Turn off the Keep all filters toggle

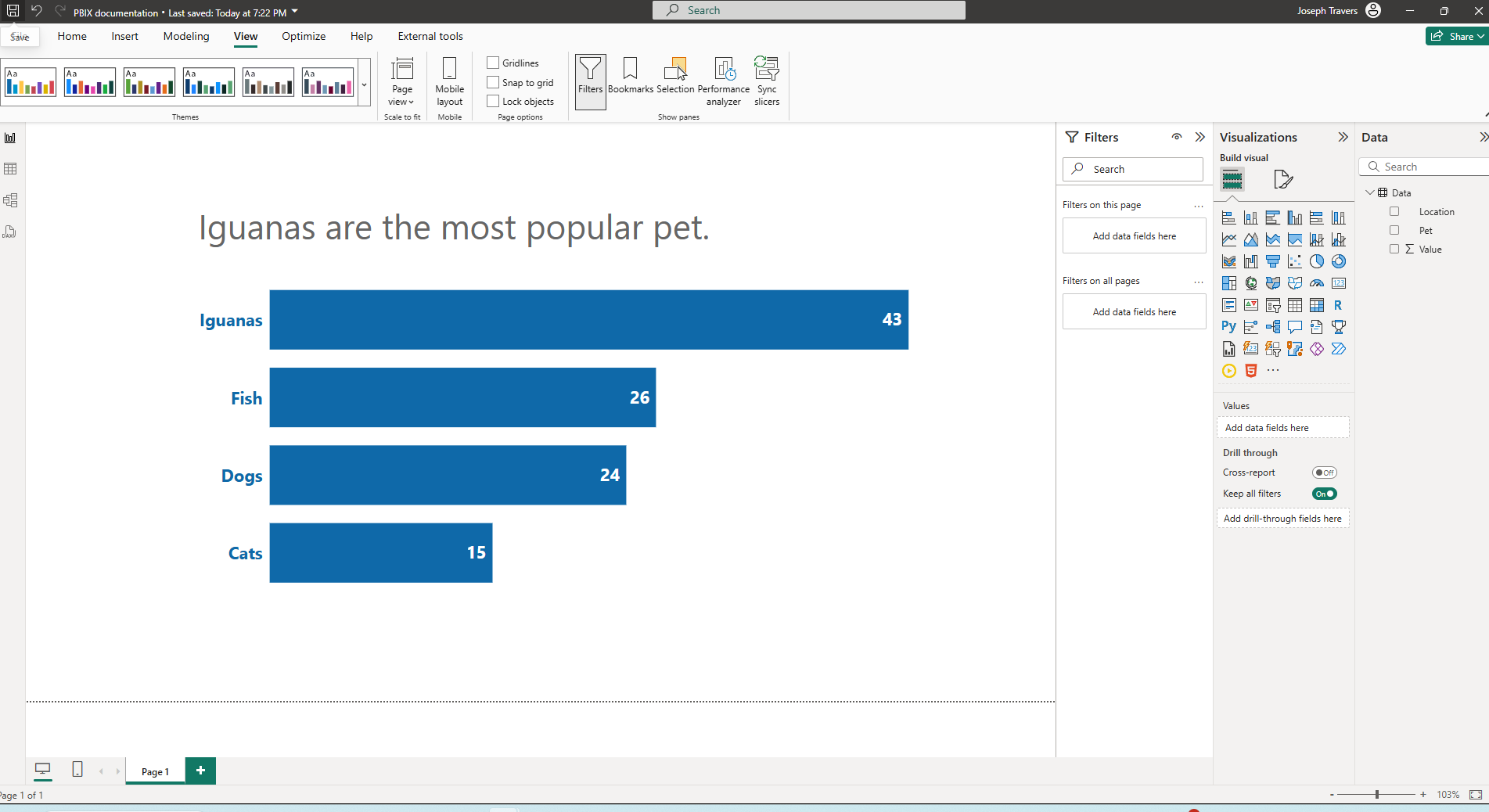1324,494
